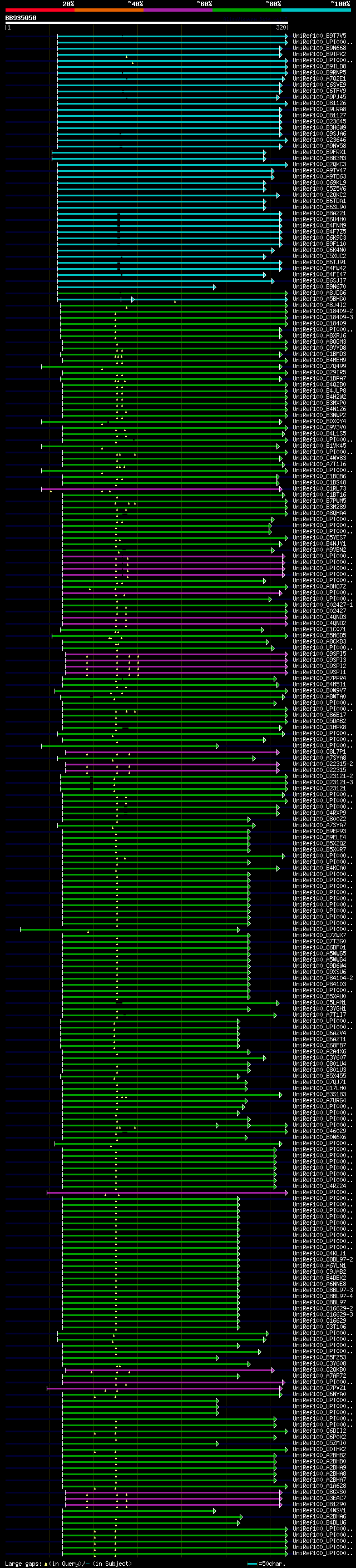Image resolution: width=356 pixels, height=1568 pixels.
Task: Open isoform UniRef100_O22315-2
Action: (x=323, y=764)
